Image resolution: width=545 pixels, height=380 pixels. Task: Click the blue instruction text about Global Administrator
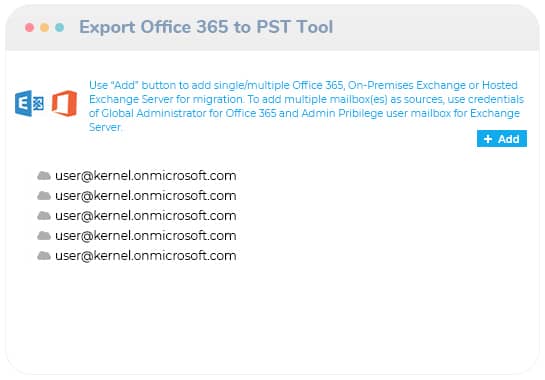click(x=306, y=106)
